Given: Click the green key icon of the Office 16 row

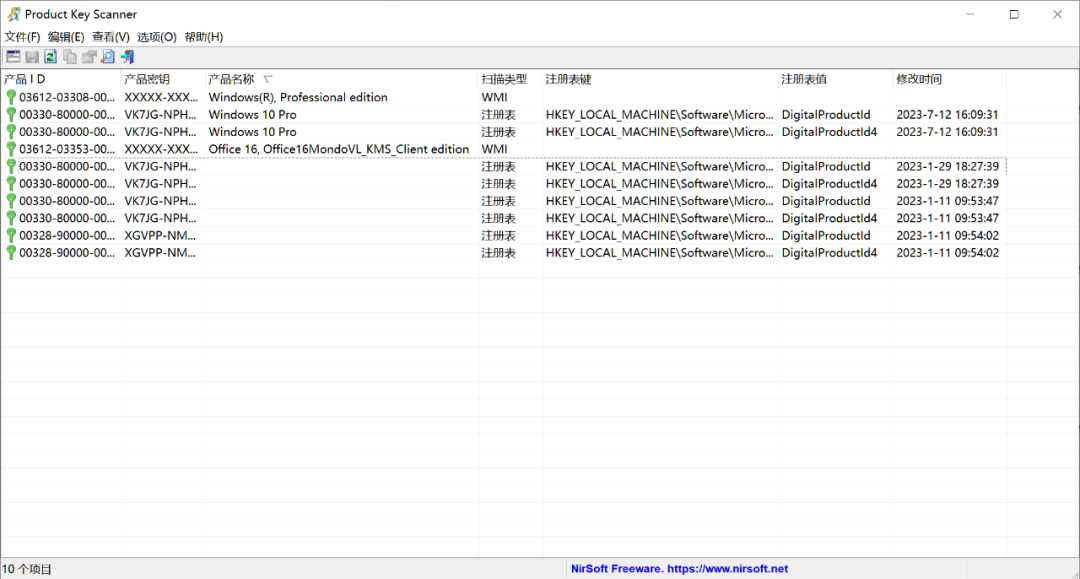Looking at the screenshot, I should point(11,149).
